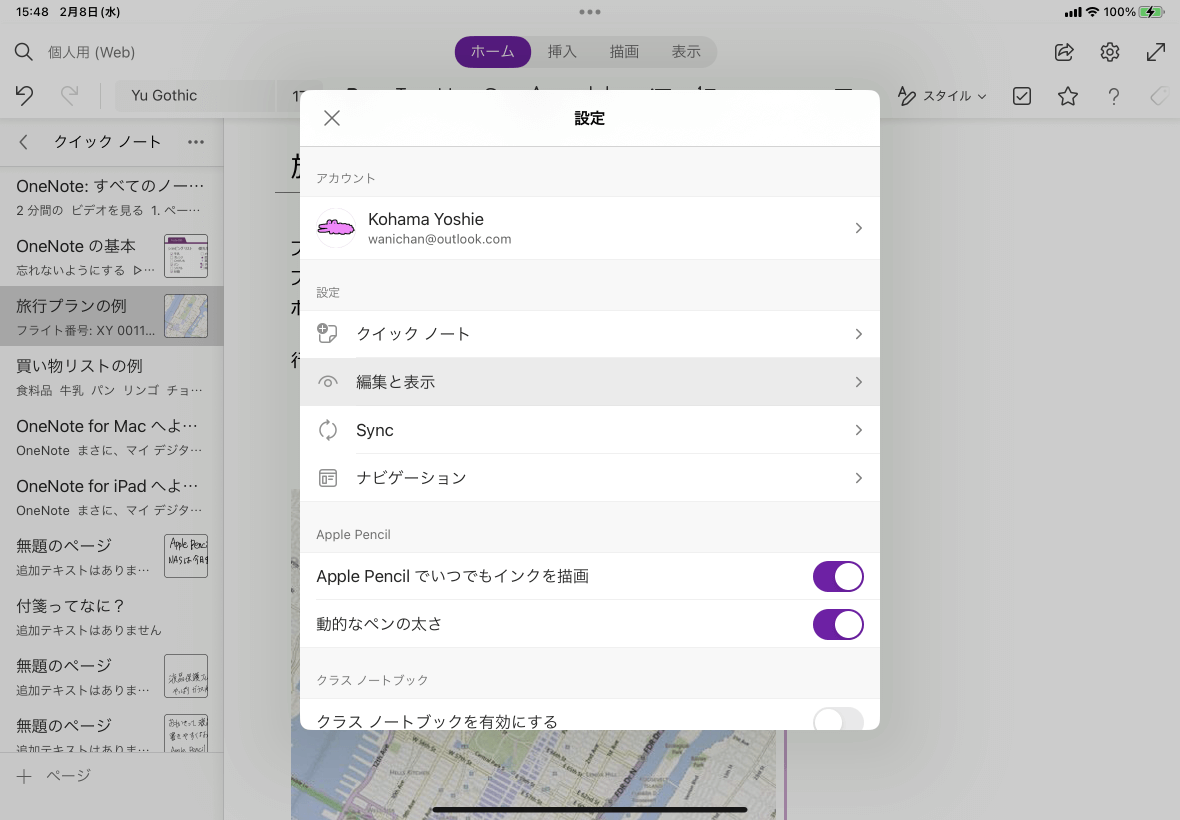
Task: Close the 設定 dialog with the X
Action: click(332, 118)
